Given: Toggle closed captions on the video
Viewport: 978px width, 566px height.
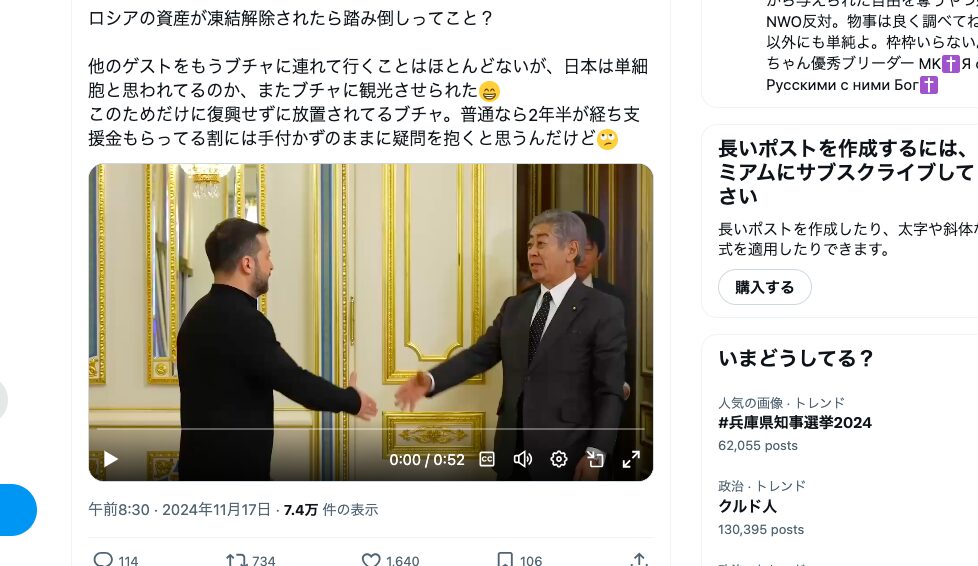Looking at the screenshot, I should (x=487, y=460).
